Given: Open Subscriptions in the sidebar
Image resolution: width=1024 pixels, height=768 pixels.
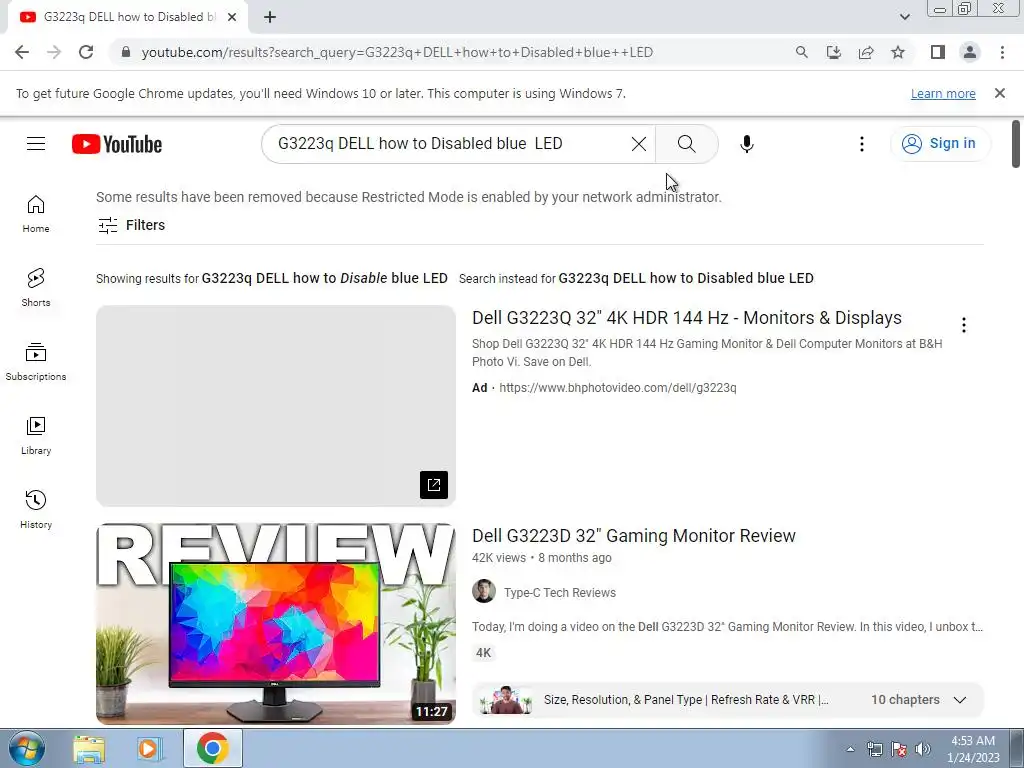Looking at the screenshot, I should pos(36,362).
